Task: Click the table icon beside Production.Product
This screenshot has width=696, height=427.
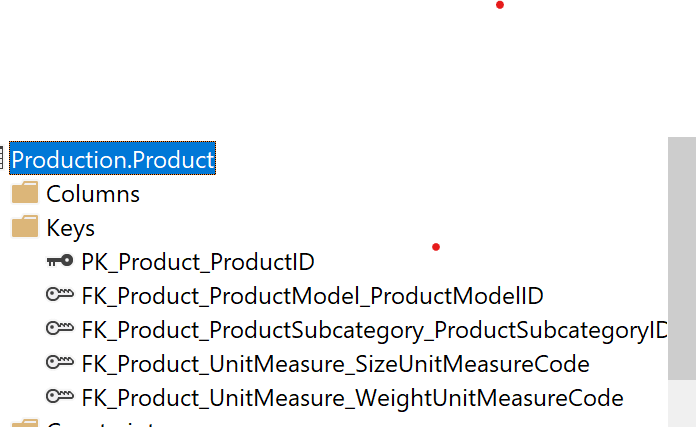Action: pyautogui.click(x=1, y=158)
